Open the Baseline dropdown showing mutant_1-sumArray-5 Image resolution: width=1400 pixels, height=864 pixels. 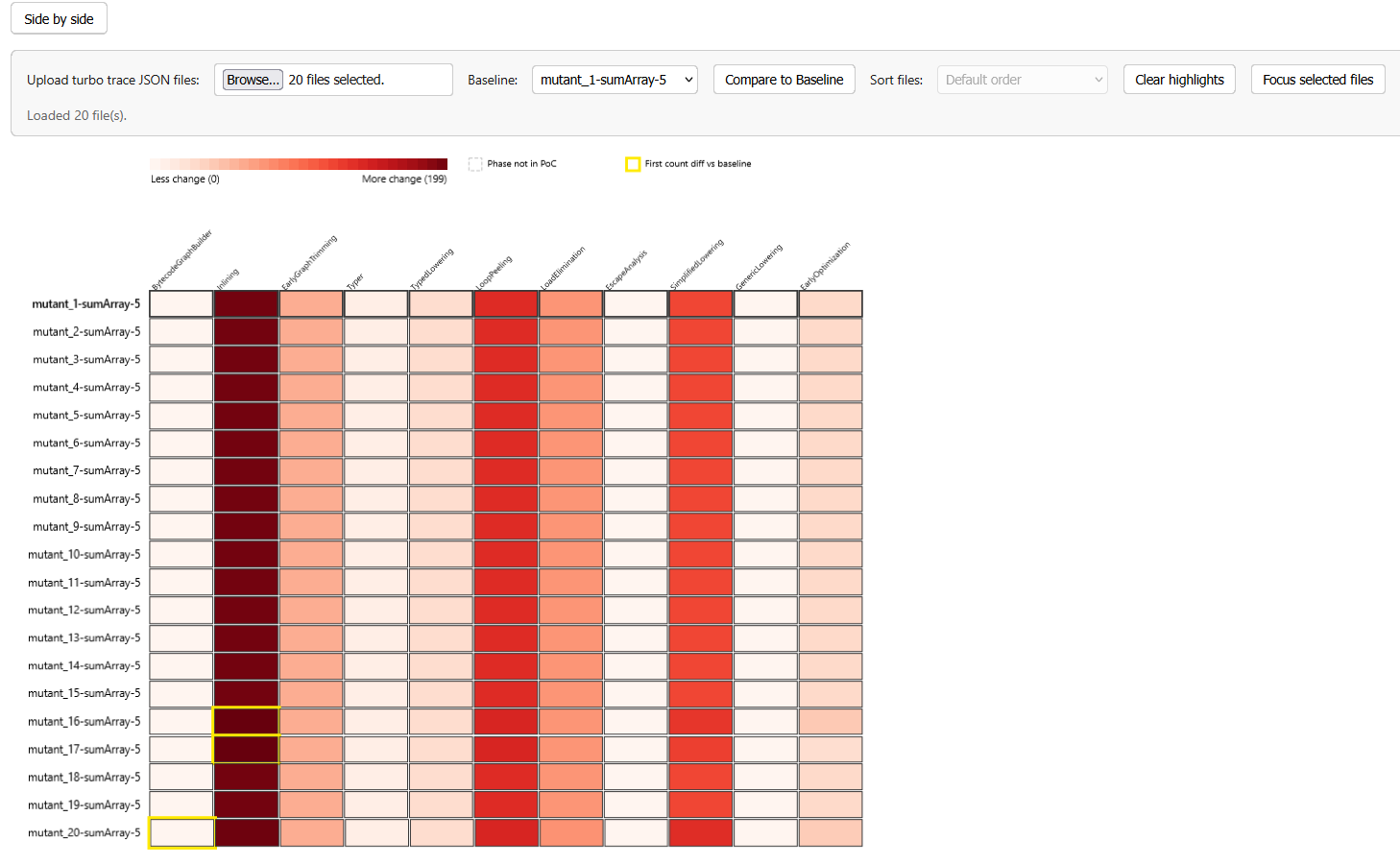click(x=615, y=80)
